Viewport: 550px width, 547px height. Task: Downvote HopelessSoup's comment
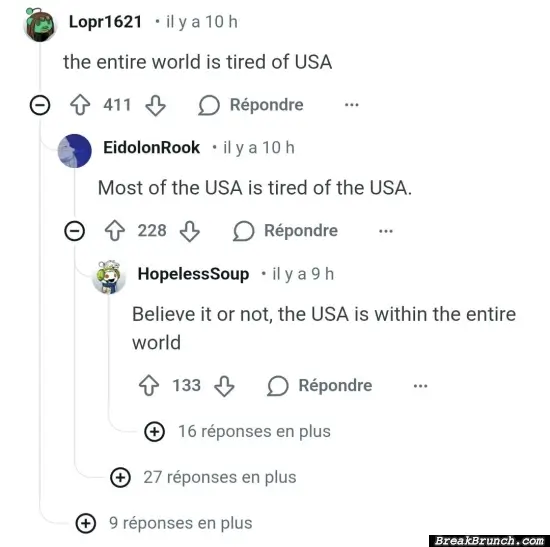pos(224,386)
